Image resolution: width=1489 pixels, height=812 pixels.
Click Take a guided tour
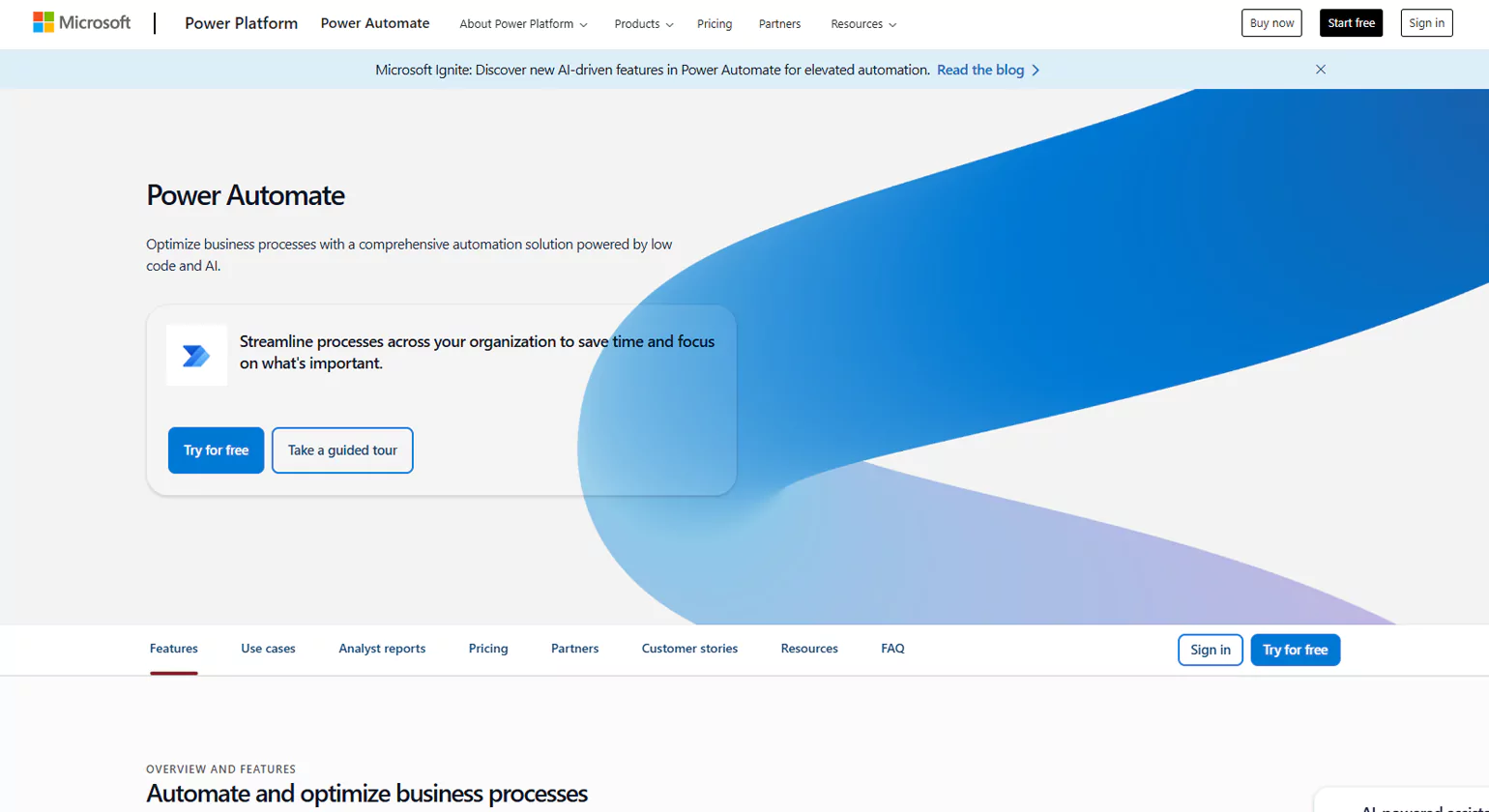(x=341, y=449)
